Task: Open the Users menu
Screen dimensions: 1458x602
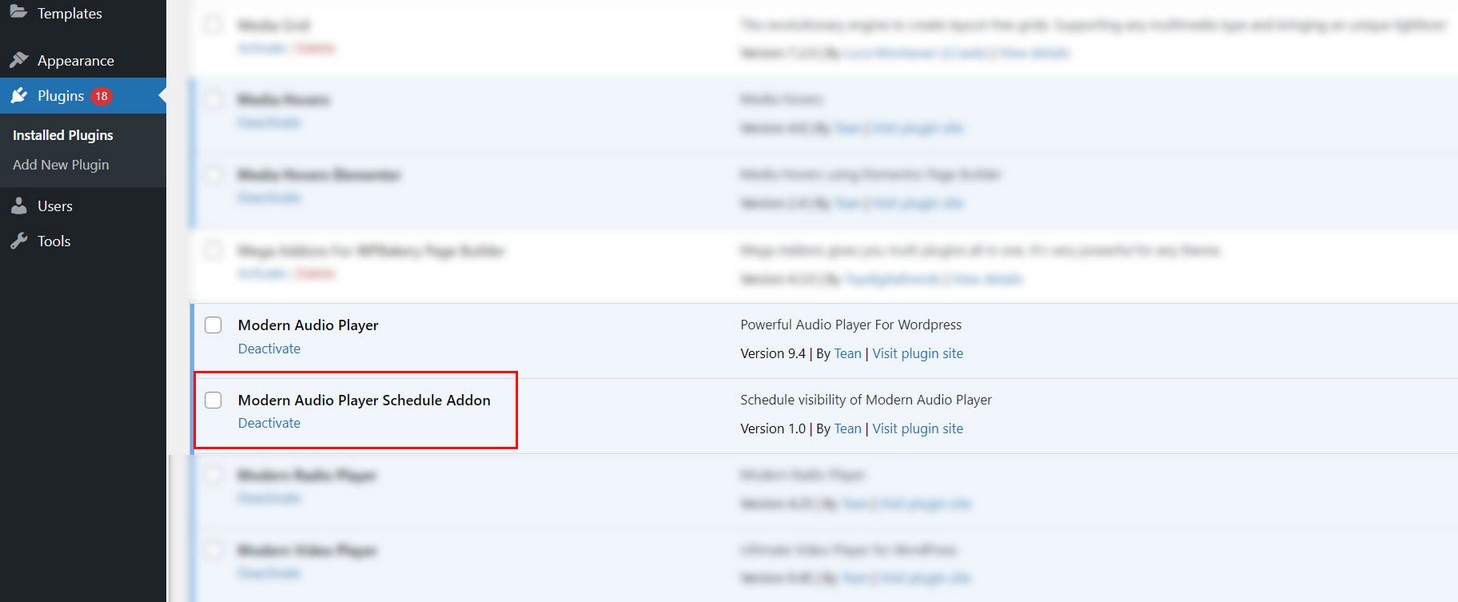Action: click(55, 206)
